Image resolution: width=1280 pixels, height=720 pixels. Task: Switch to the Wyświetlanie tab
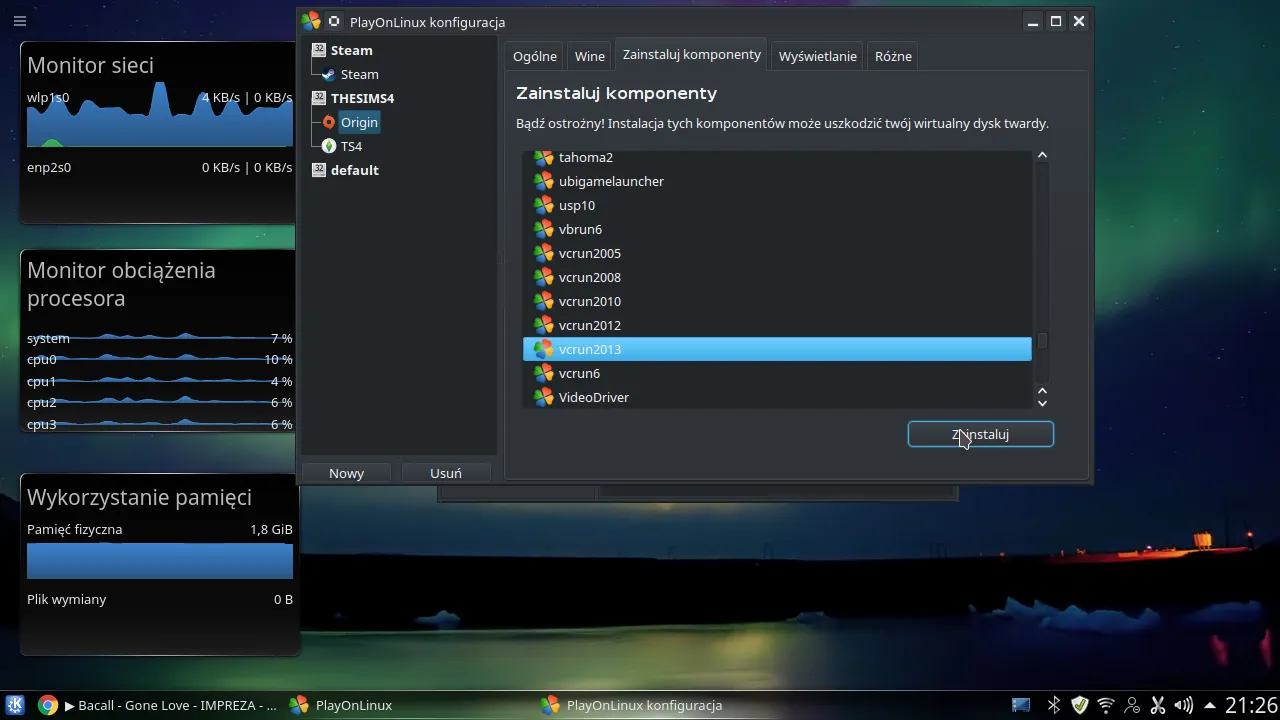tap(817, 56)
